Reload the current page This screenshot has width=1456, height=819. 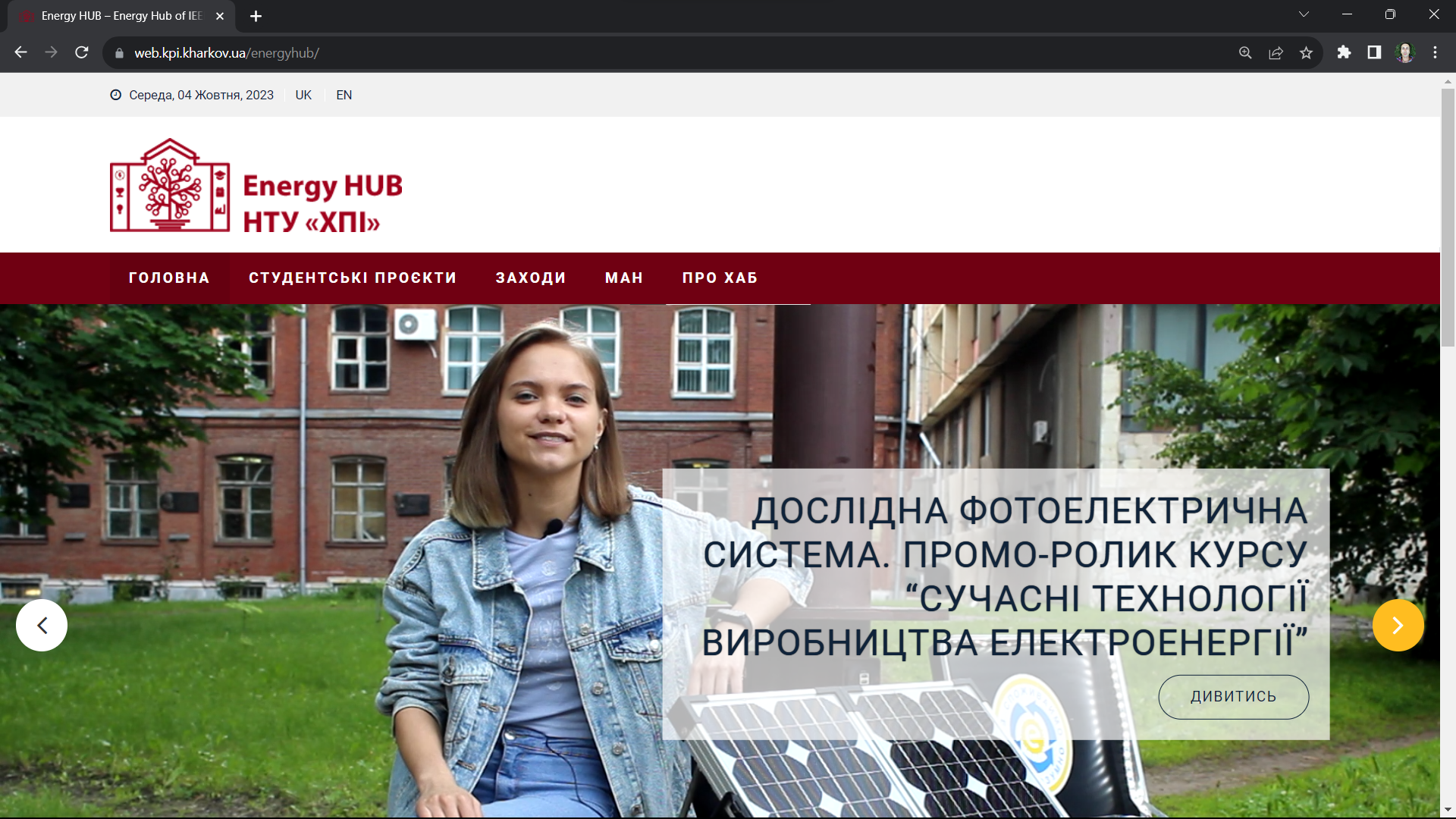[x=82, y=52]
